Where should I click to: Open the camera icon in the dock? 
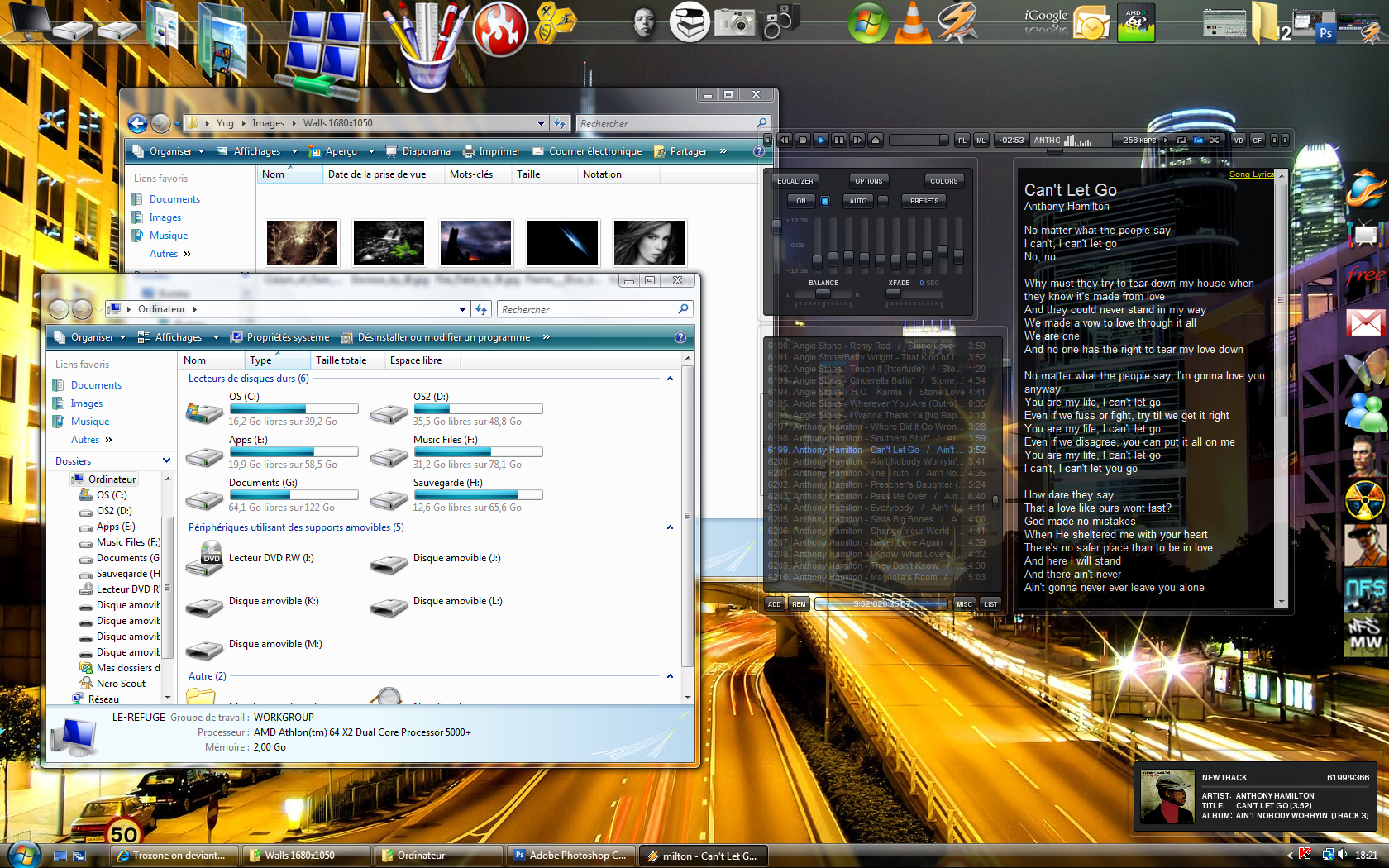point(734,22)
